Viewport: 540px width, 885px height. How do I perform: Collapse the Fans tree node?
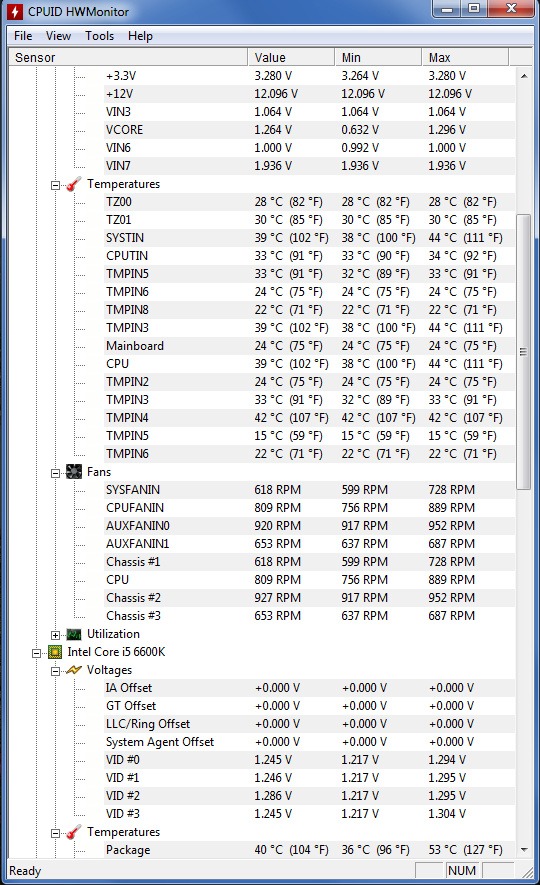(55, 473)
